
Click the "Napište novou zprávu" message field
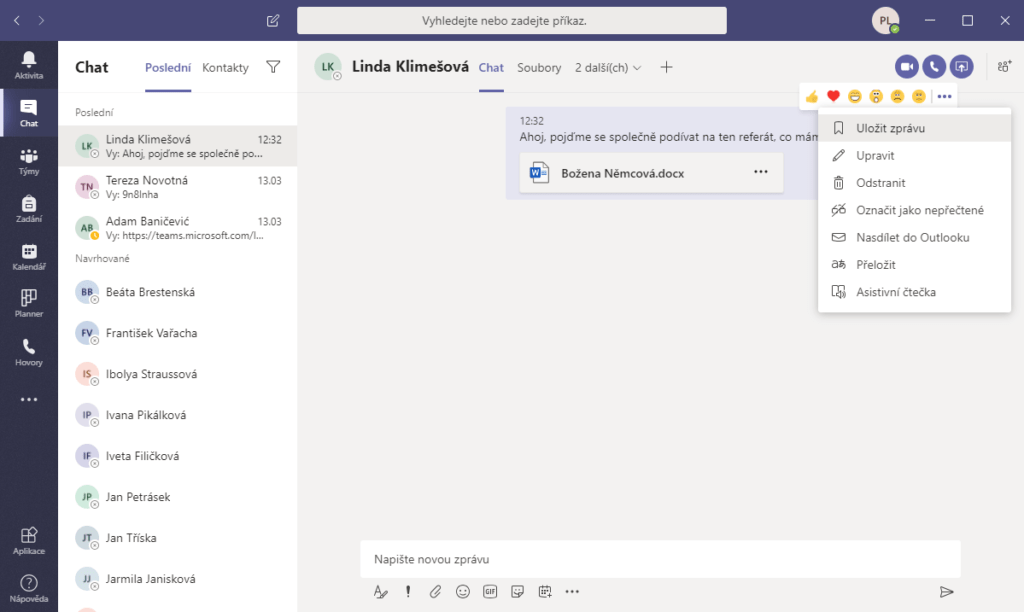point(660,559)
